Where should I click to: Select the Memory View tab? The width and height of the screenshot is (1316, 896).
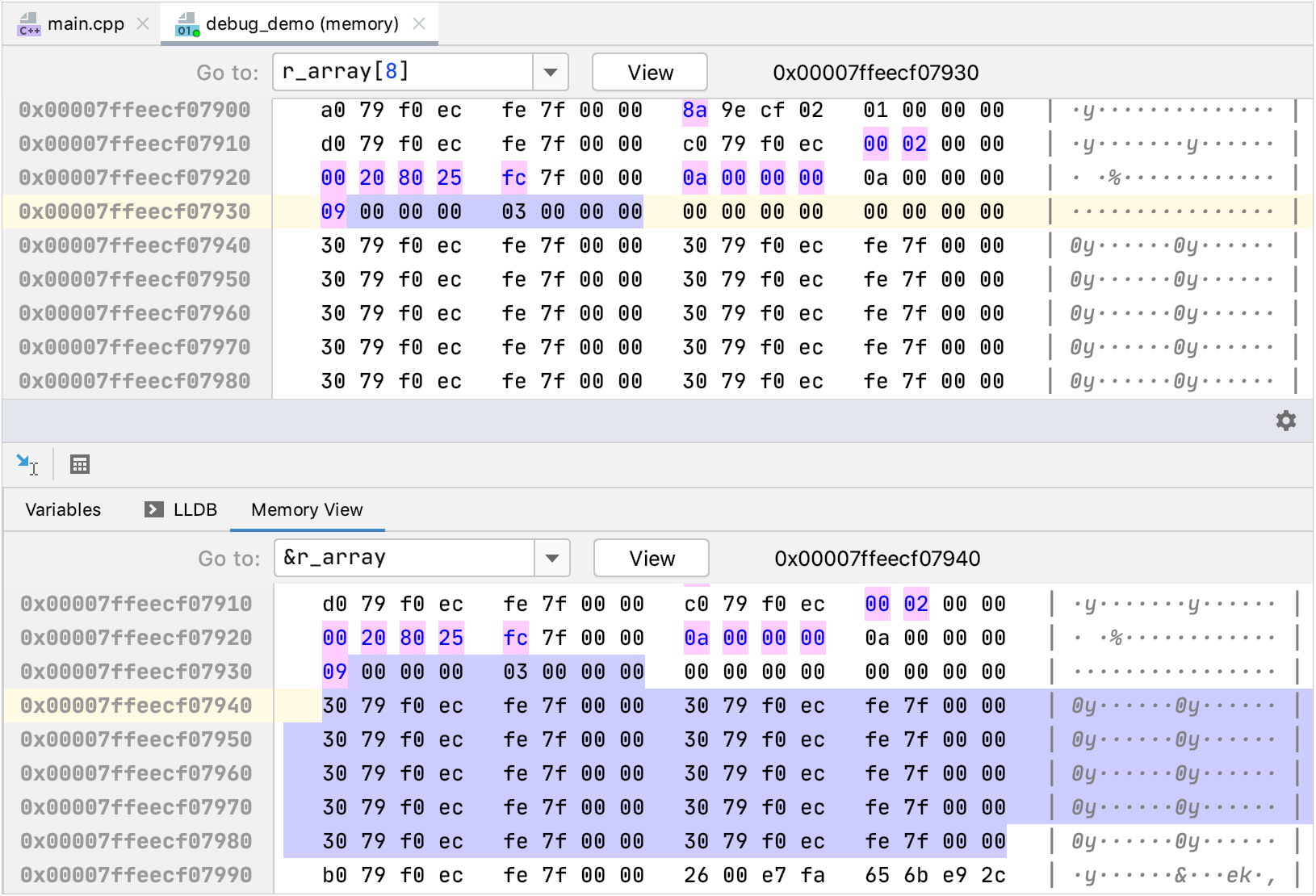pos(306,509)
